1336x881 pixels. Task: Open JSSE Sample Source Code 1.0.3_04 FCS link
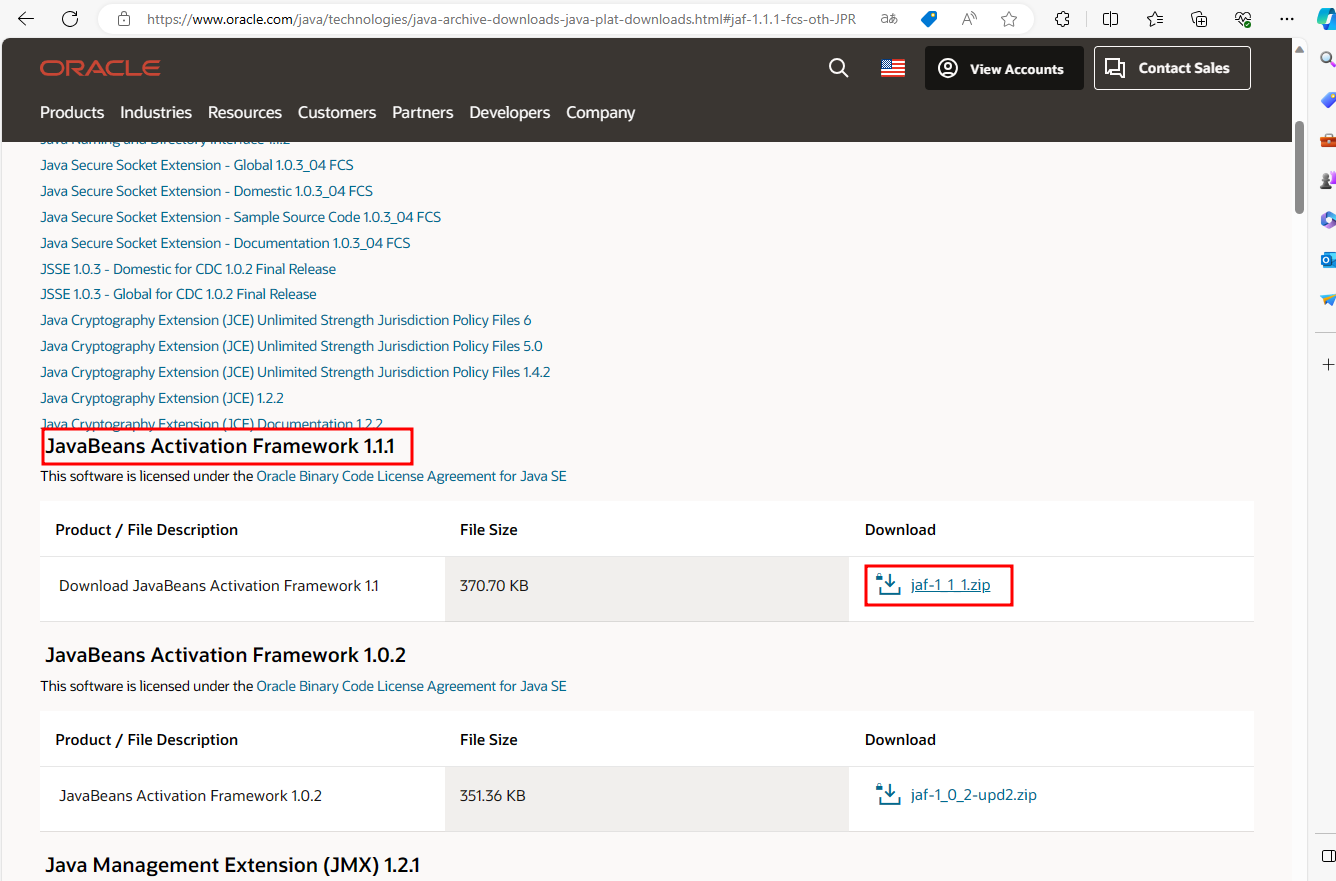(x=241, y=217)
